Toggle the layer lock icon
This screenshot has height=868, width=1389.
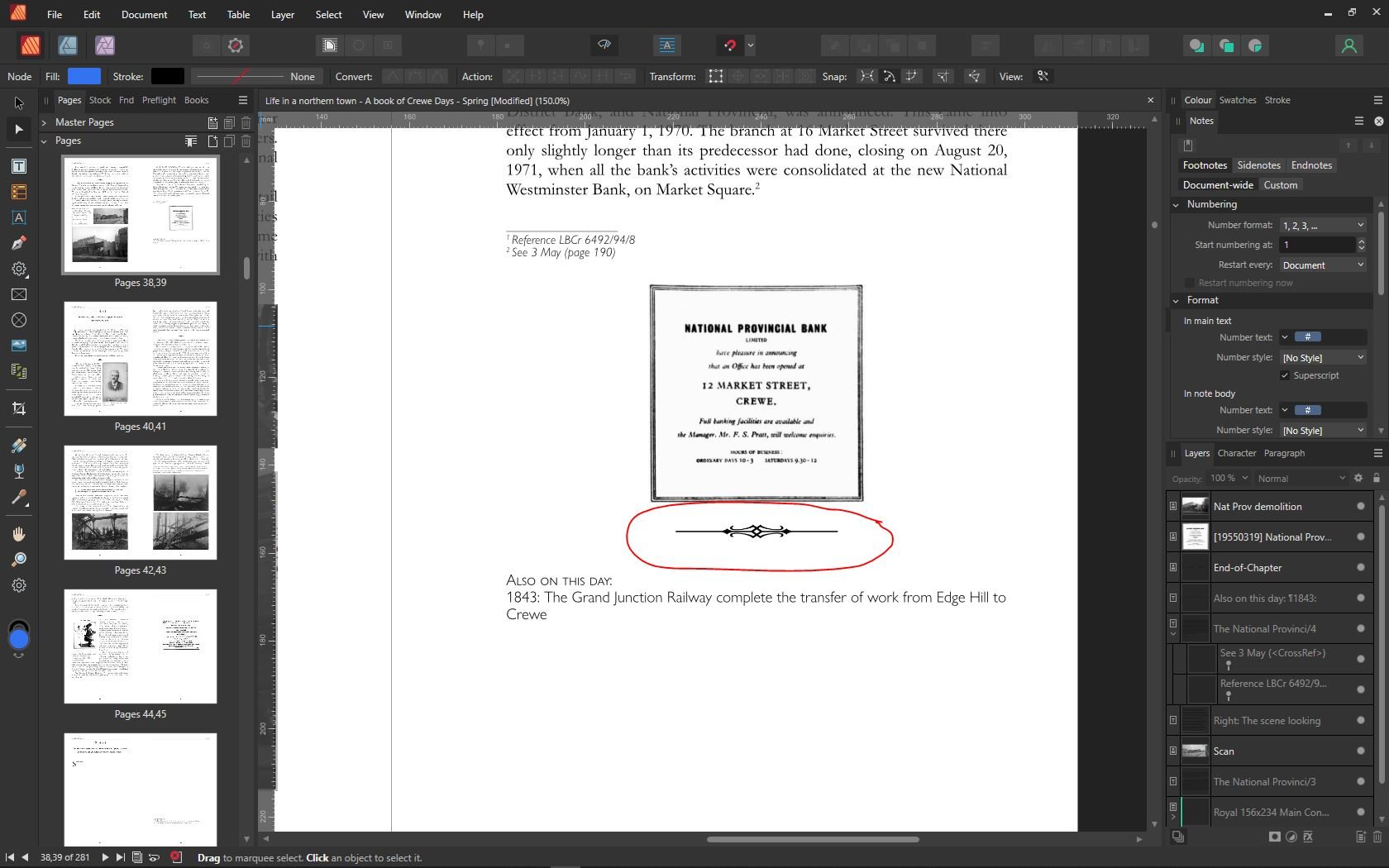(x=1377, y=478)
